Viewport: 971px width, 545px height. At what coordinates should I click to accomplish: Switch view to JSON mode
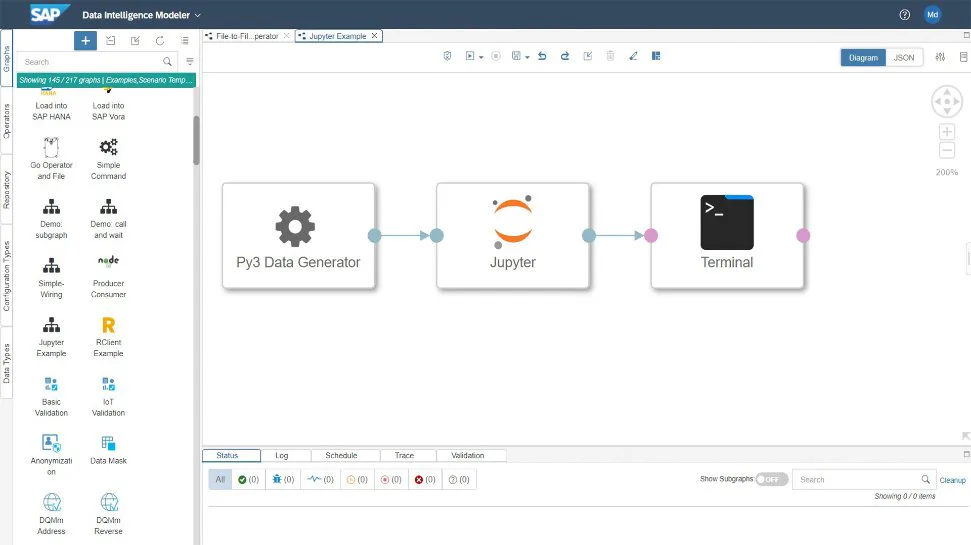click(x=904, y=58)
